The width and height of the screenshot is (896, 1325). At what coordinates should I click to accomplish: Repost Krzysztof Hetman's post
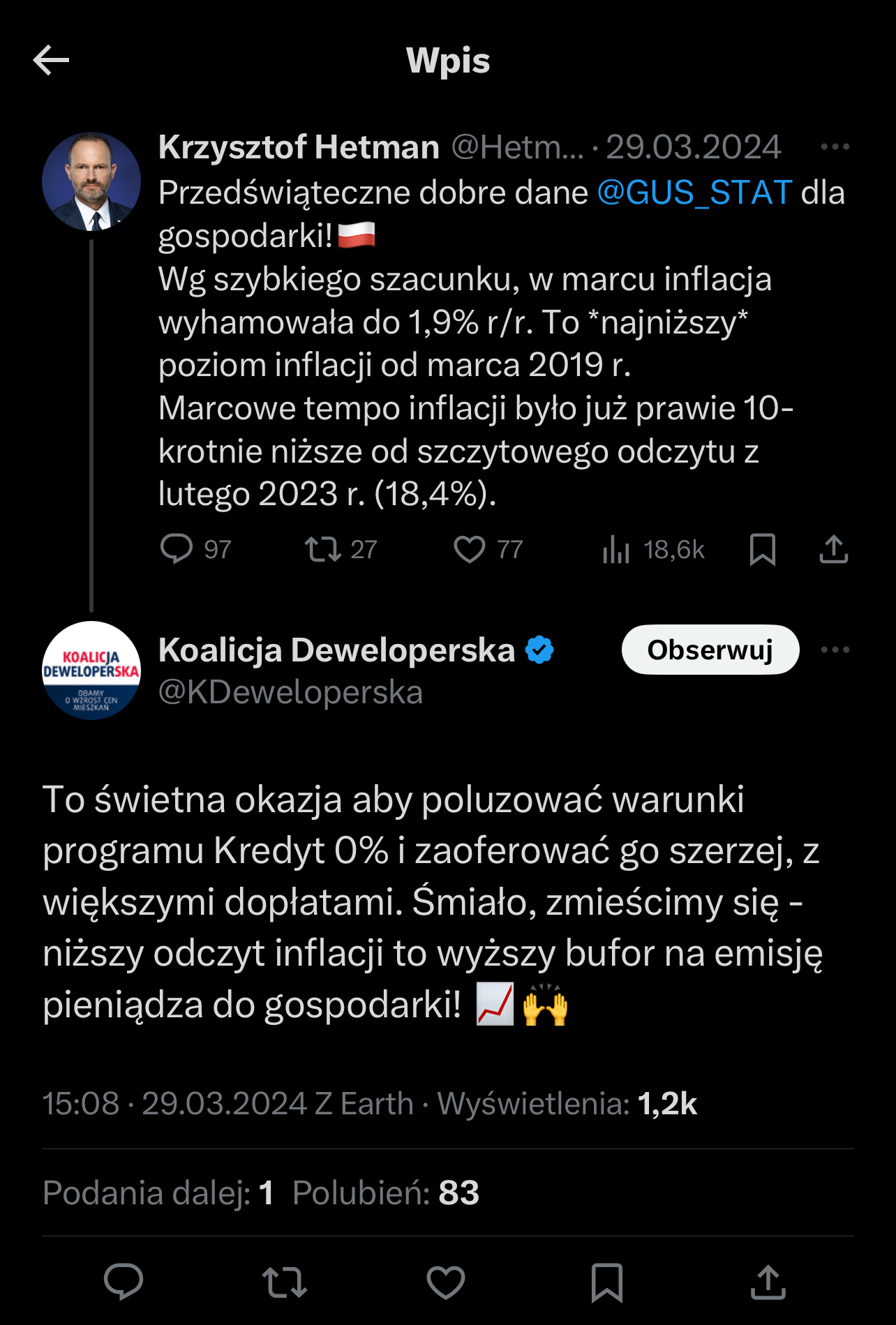323,549
